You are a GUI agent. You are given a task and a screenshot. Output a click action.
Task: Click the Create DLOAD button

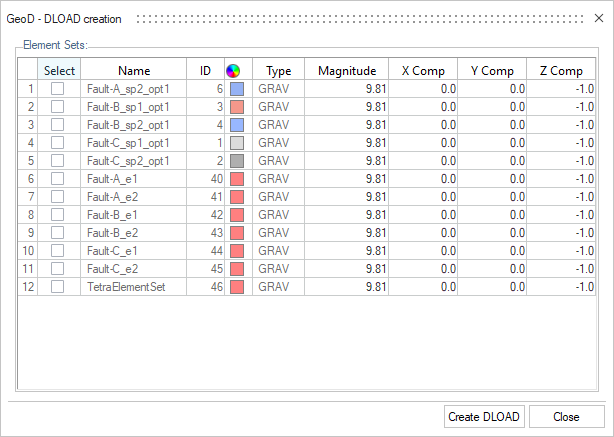484,417
